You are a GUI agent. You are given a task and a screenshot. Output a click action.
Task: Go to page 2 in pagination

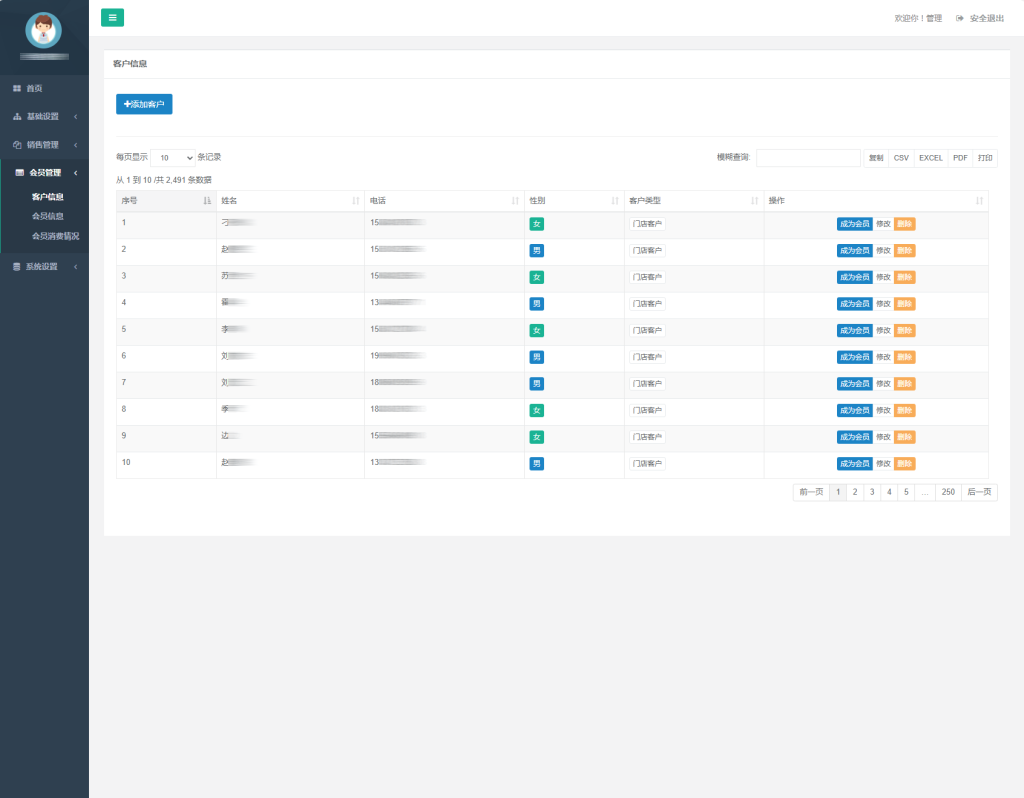855,492
